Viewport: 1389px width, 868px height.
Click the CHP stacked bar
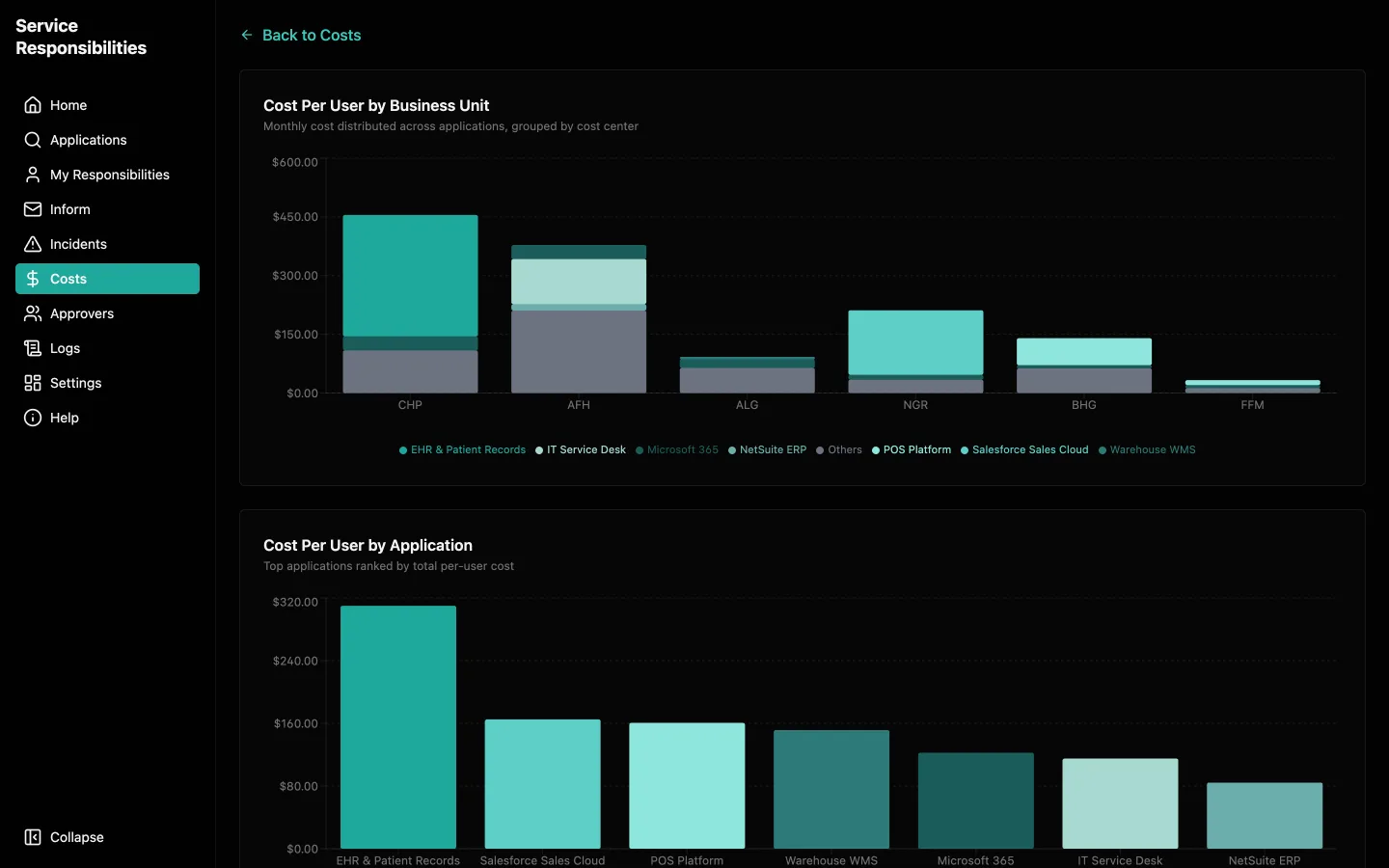pos(410,304)
